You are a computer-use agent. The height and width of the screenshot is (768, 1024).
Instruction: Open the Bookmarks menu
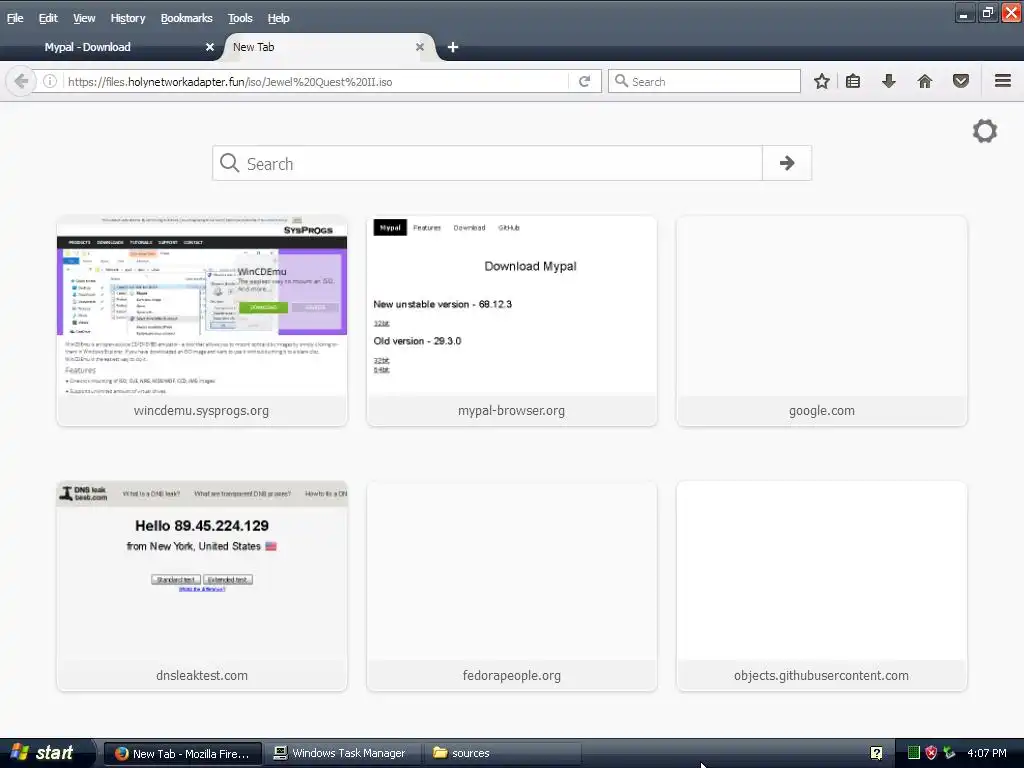click(x=187, y=18)
